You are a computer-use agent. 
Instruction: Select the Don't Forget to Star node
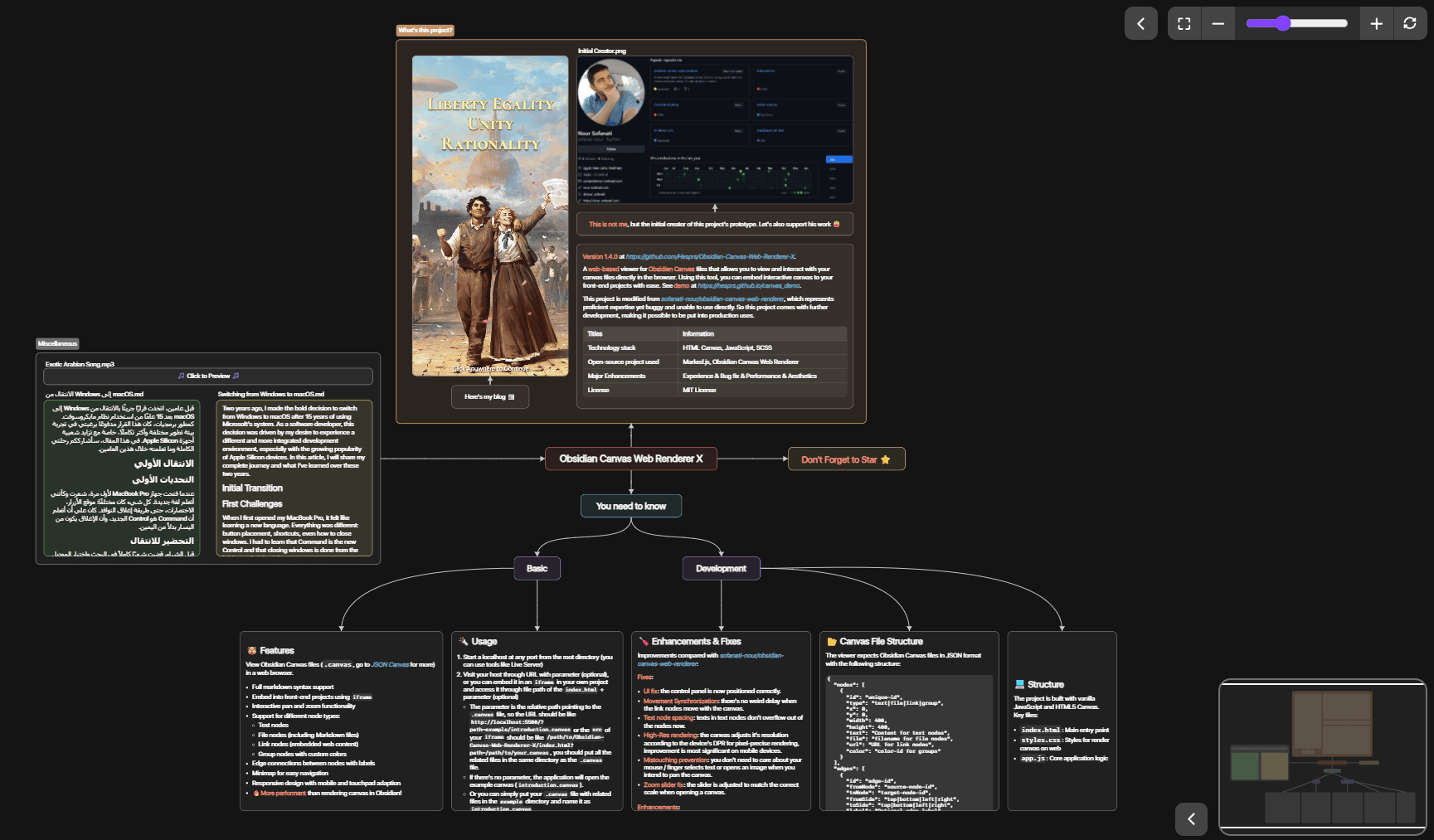(x=846, y=459)
